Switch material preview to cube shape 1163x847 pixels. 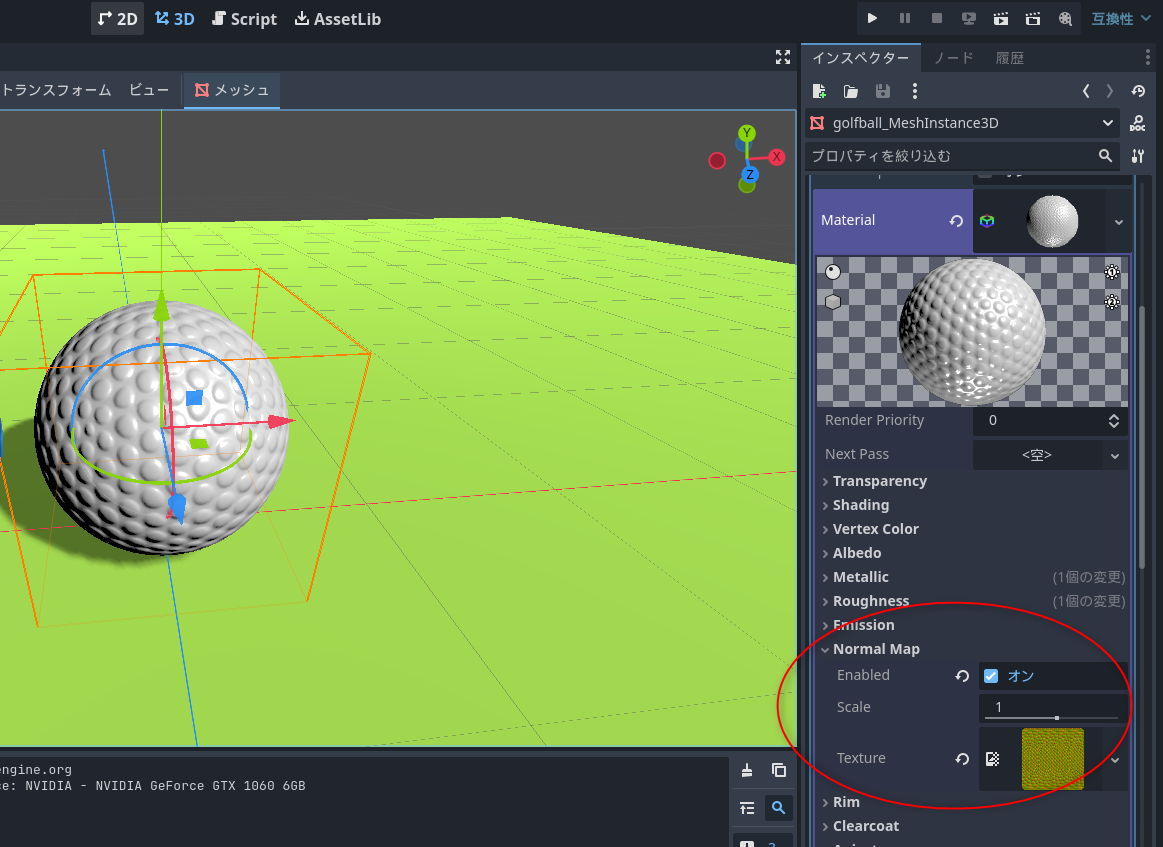tap(833, 301)
